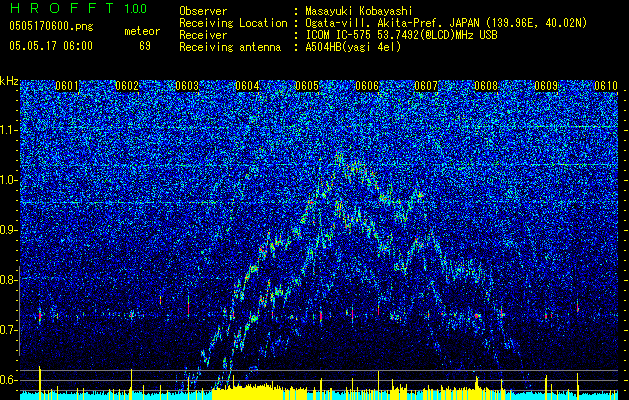This screenshot has height=400, width=629.
Task: Click the 0.9 kHz axis label
Action: click(8, 230)
